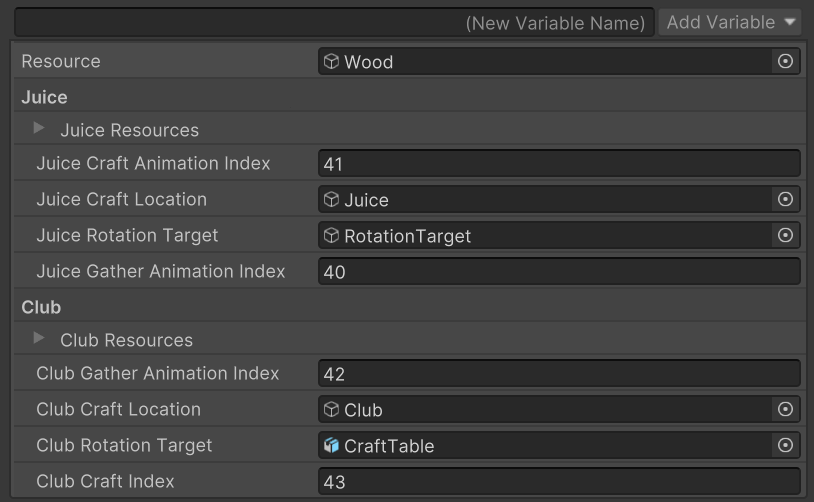Open object picker for Club Rotation Target
Viewport: 814px width, 502px height.
(x=785, y=446)
